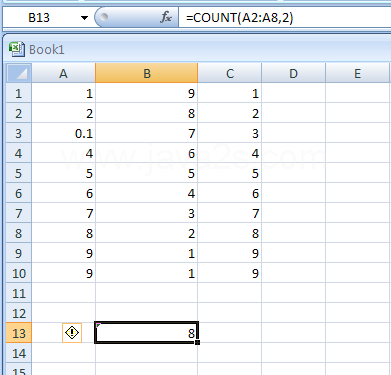
Task: Click the Insert Function fx icon
Action: (166, 17)
